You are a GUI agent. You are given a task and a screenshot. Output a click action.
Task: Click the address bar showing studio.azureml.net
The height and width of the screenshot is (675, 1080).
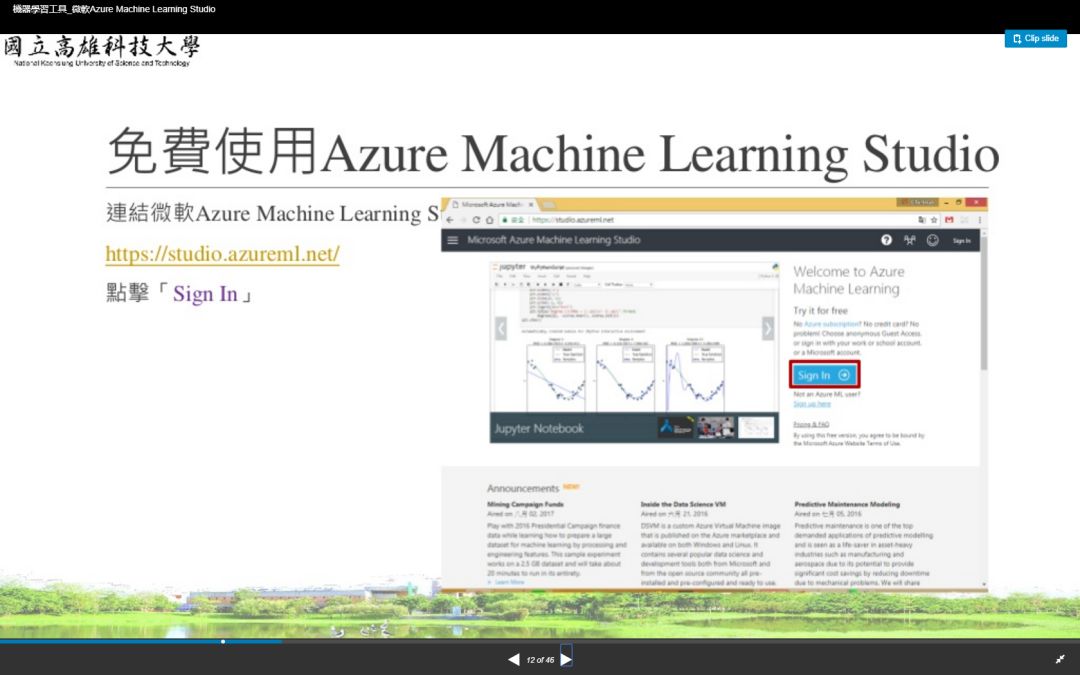[720, 220]
